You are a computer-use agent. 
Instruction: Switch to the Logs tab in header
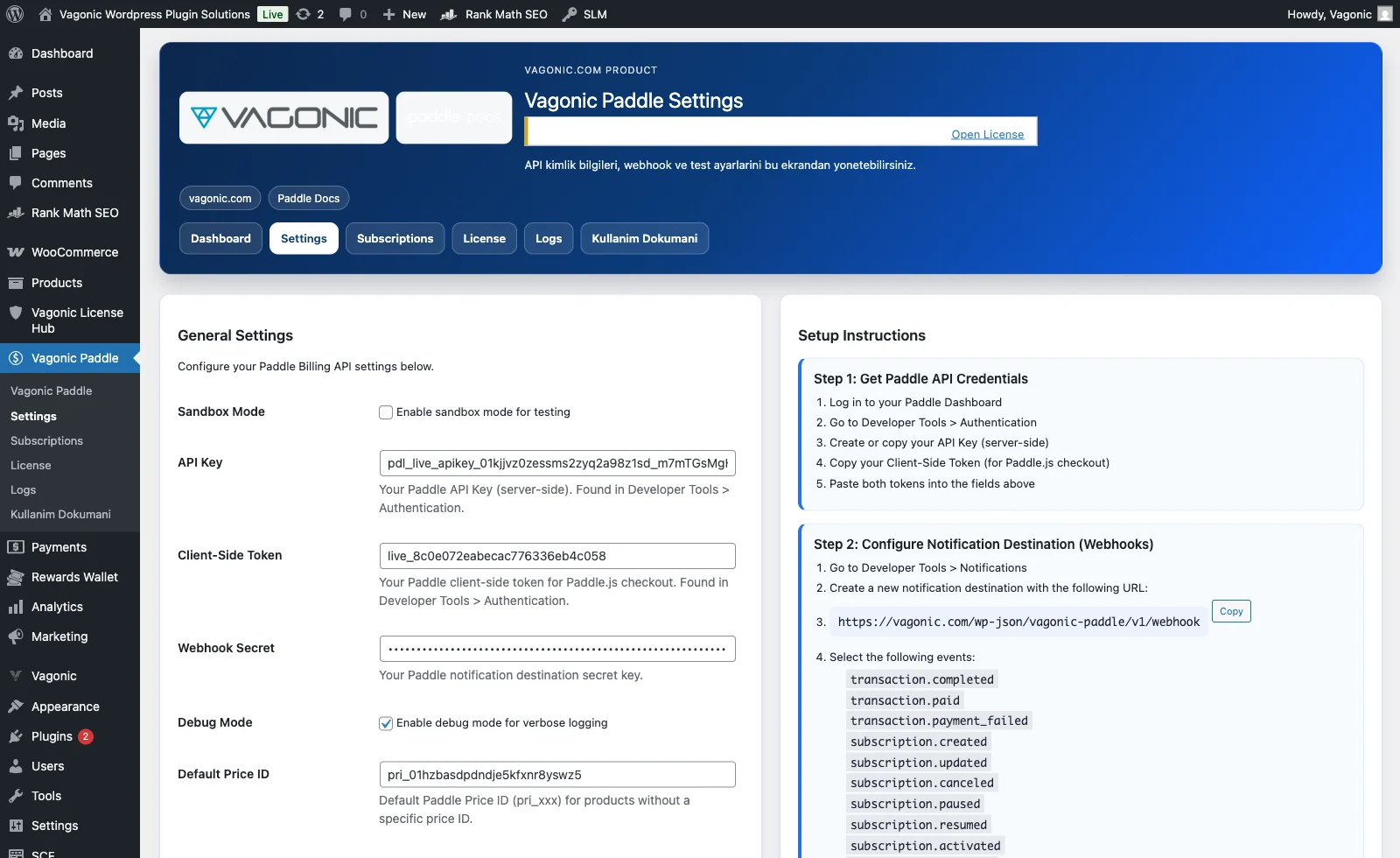pos(549,238)
